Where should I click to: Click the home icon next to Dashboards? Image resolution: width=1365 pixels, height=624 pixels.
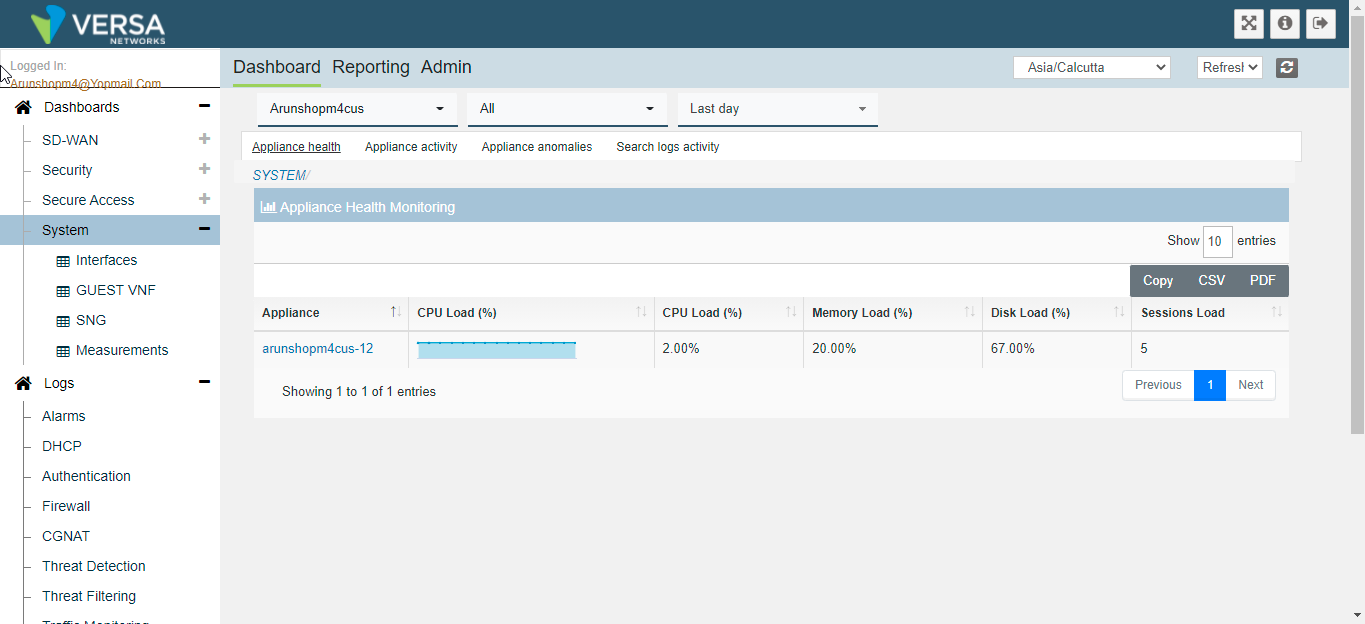point(22,106)
